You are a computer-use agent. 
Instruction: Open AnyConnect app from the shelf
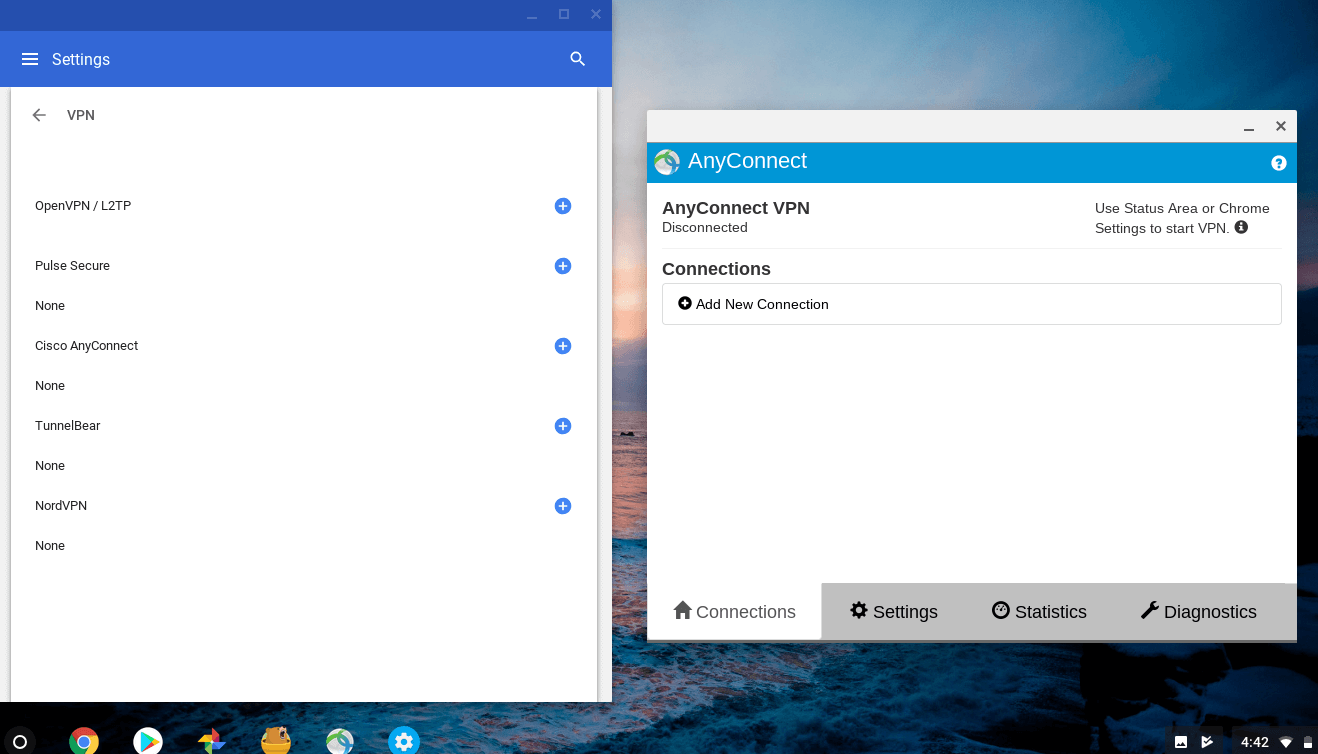pyautogui.click(x=340, y=741)
